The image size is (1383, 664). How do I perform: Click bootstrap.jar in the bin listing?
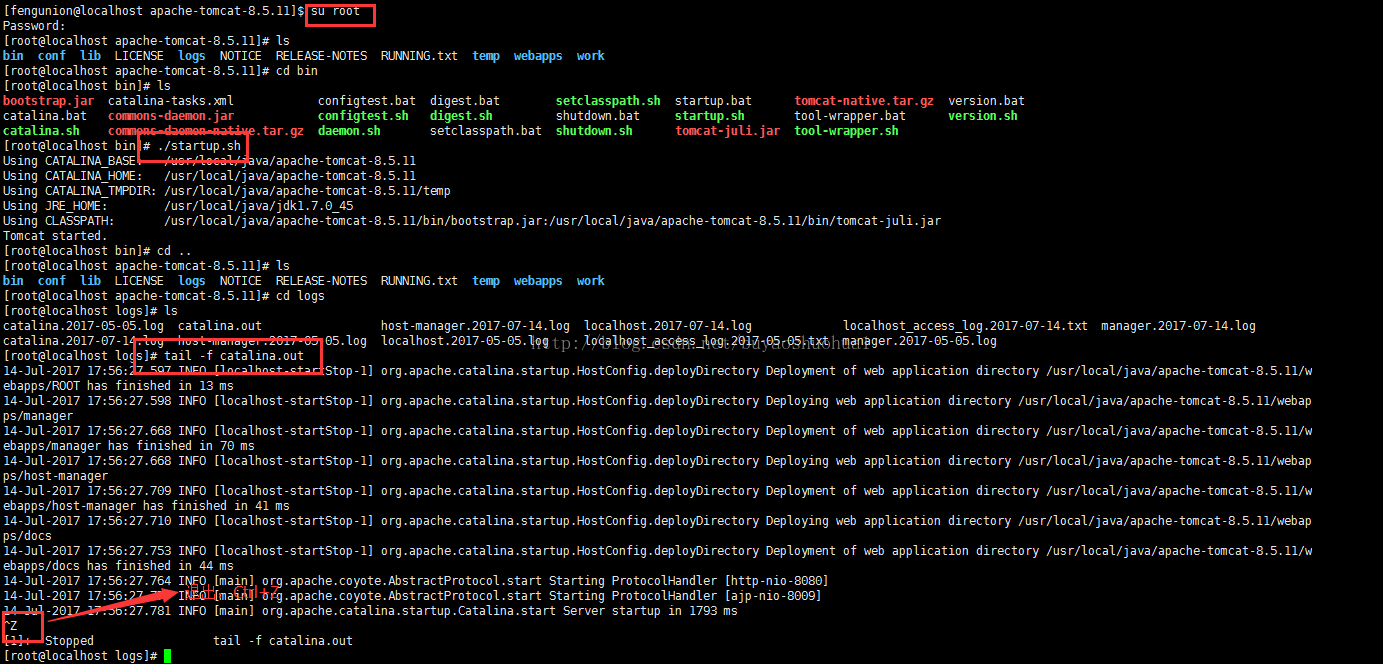pyautogui.click(x=48, y=101)
